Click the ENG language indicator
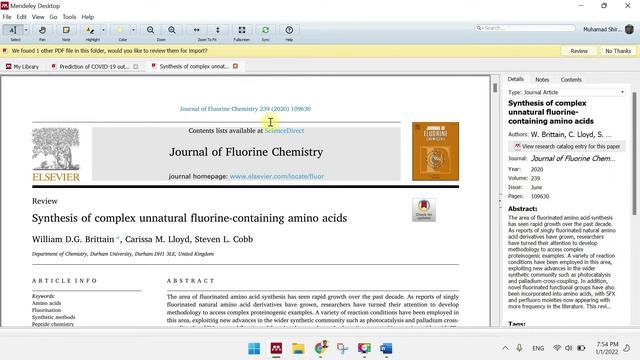The width and height of the screenshot is (640, 360). 538,348
